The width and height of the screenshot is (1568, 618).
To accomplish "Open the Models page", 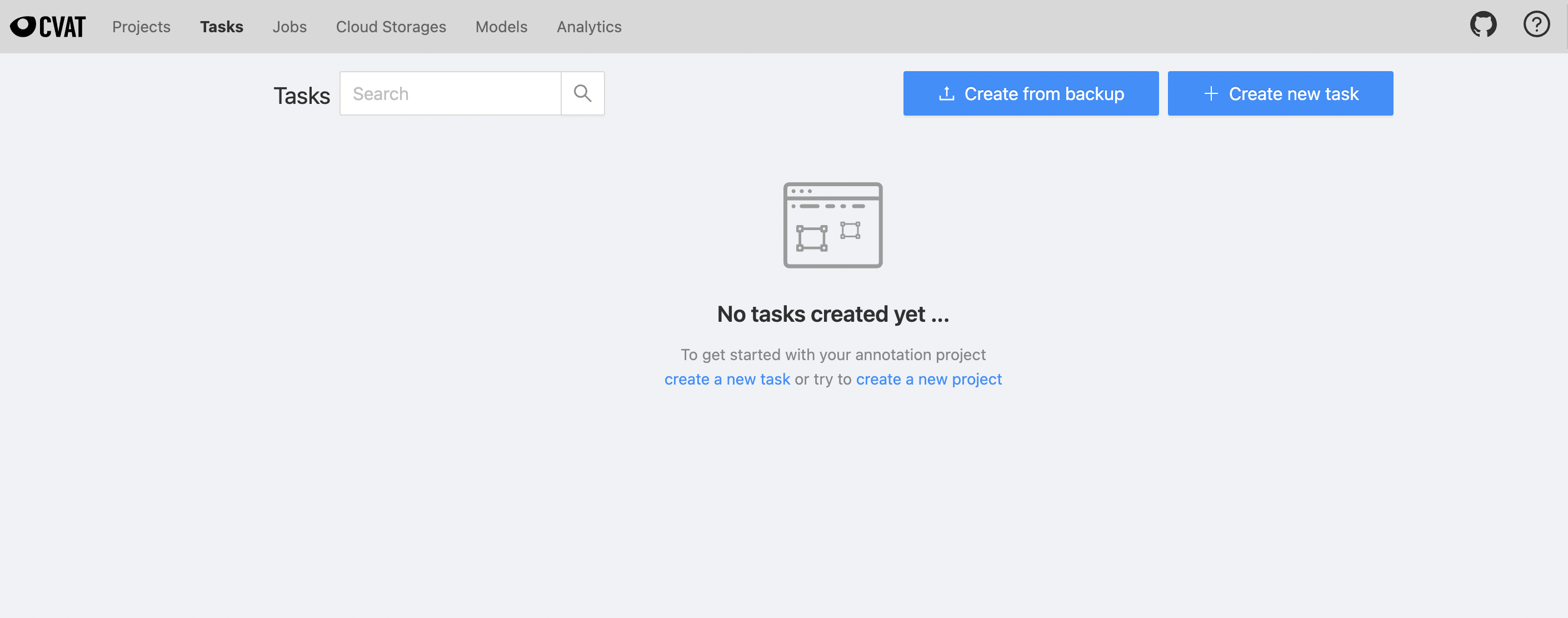I will click(501, 27).
